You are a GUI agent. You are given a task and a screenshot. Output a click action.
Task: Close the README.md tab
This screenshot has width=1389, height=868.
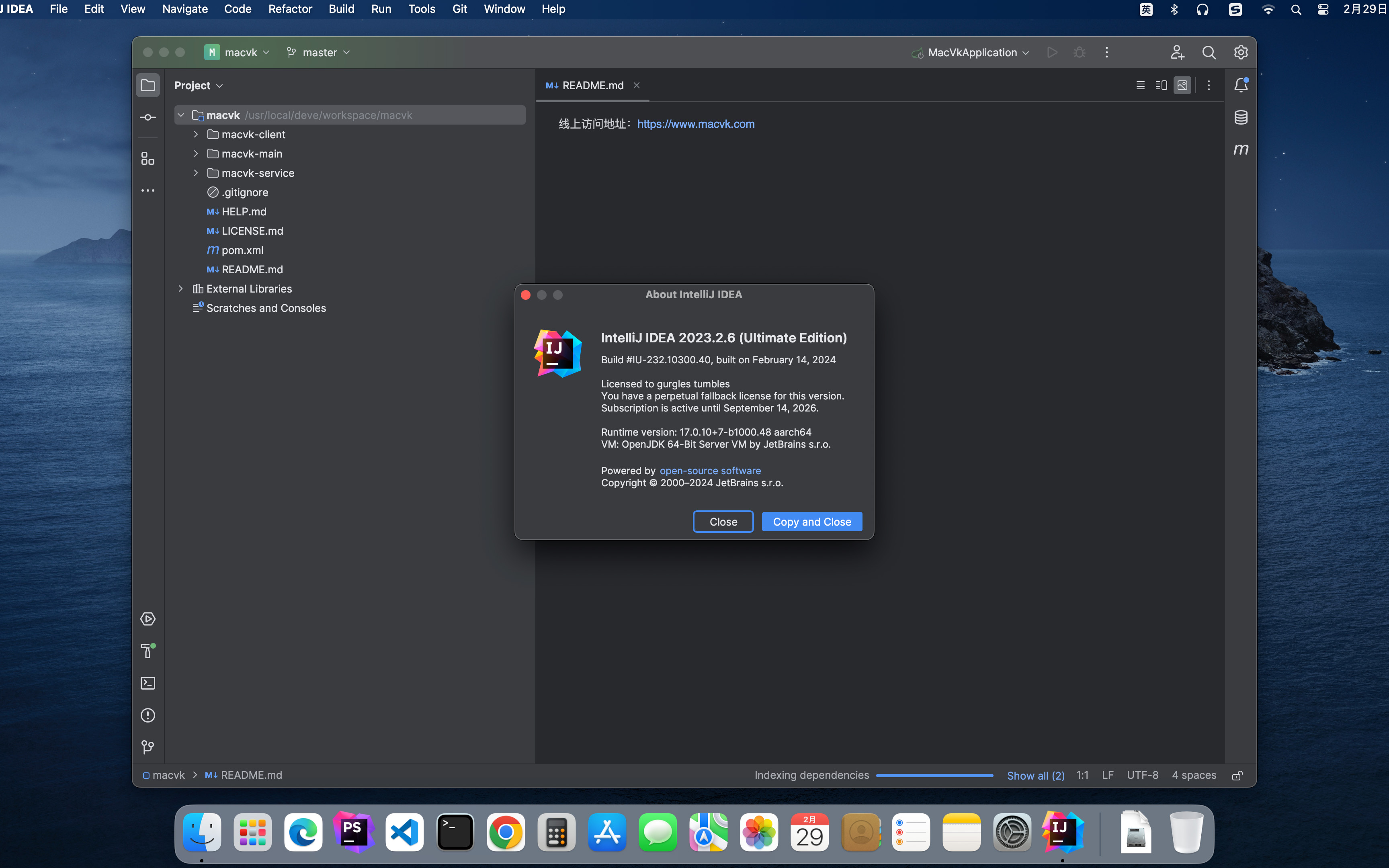(637, 86)
